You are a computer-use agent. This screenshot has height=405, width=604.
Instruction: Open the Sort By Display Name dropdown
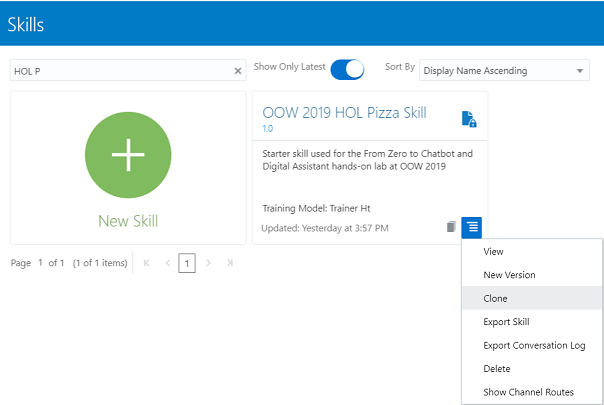pos(504,71)
